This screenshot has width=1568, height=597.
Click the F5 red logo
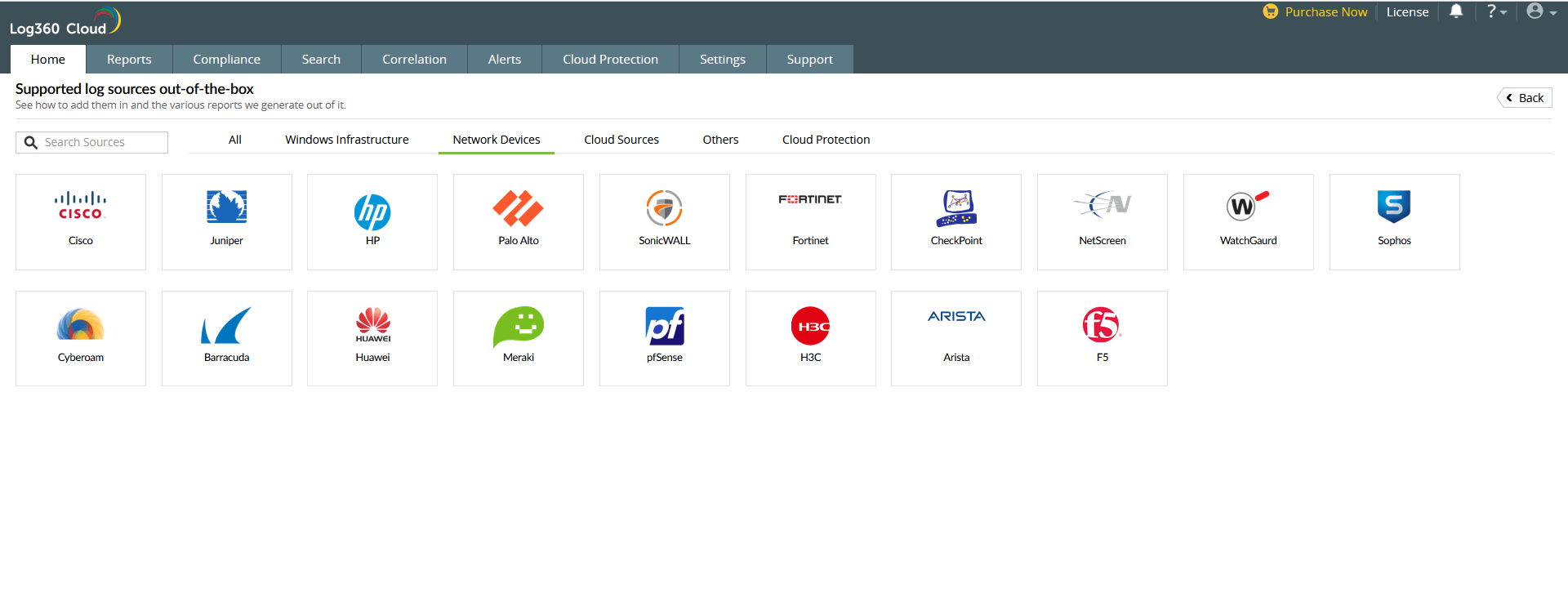pyautogui.click(x=1102, y=325)
